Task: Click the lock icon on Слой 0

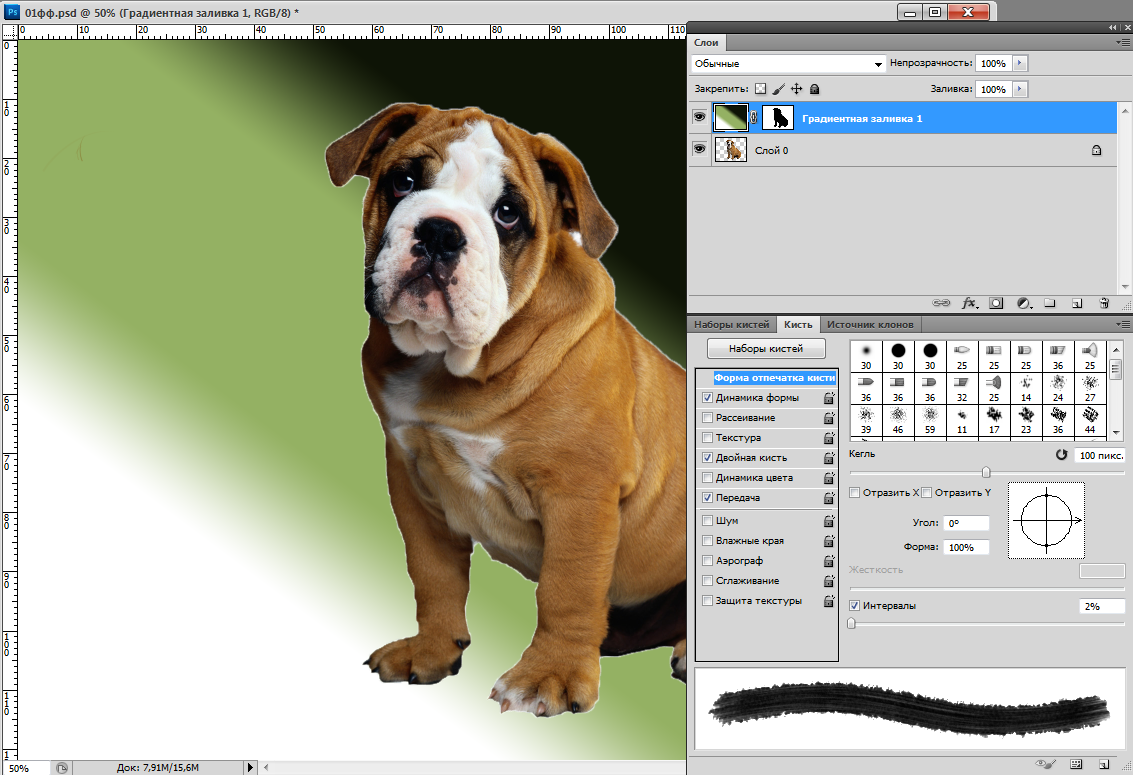Action: 1096,150
